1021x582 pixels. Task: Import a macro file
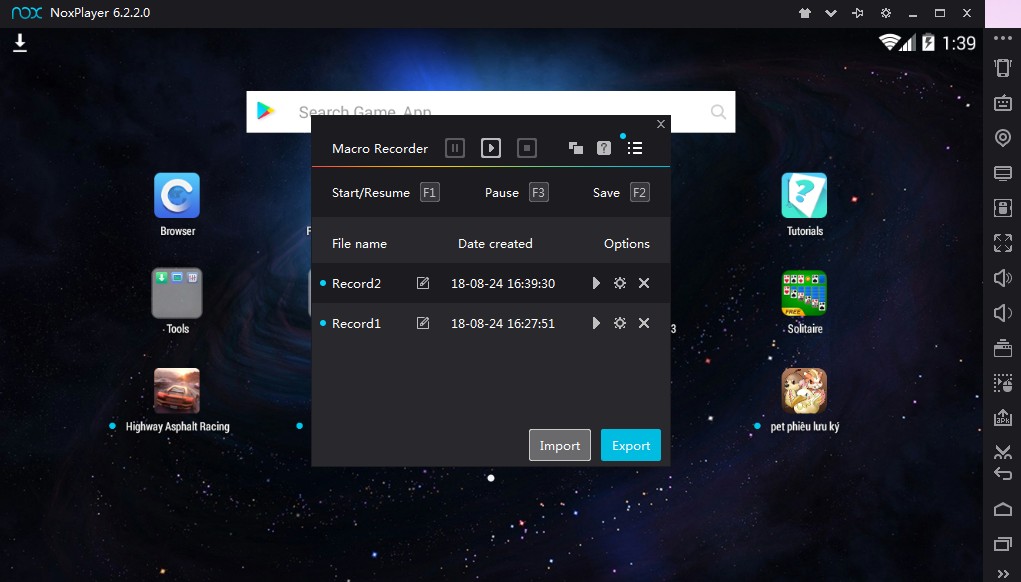(560, 445)
